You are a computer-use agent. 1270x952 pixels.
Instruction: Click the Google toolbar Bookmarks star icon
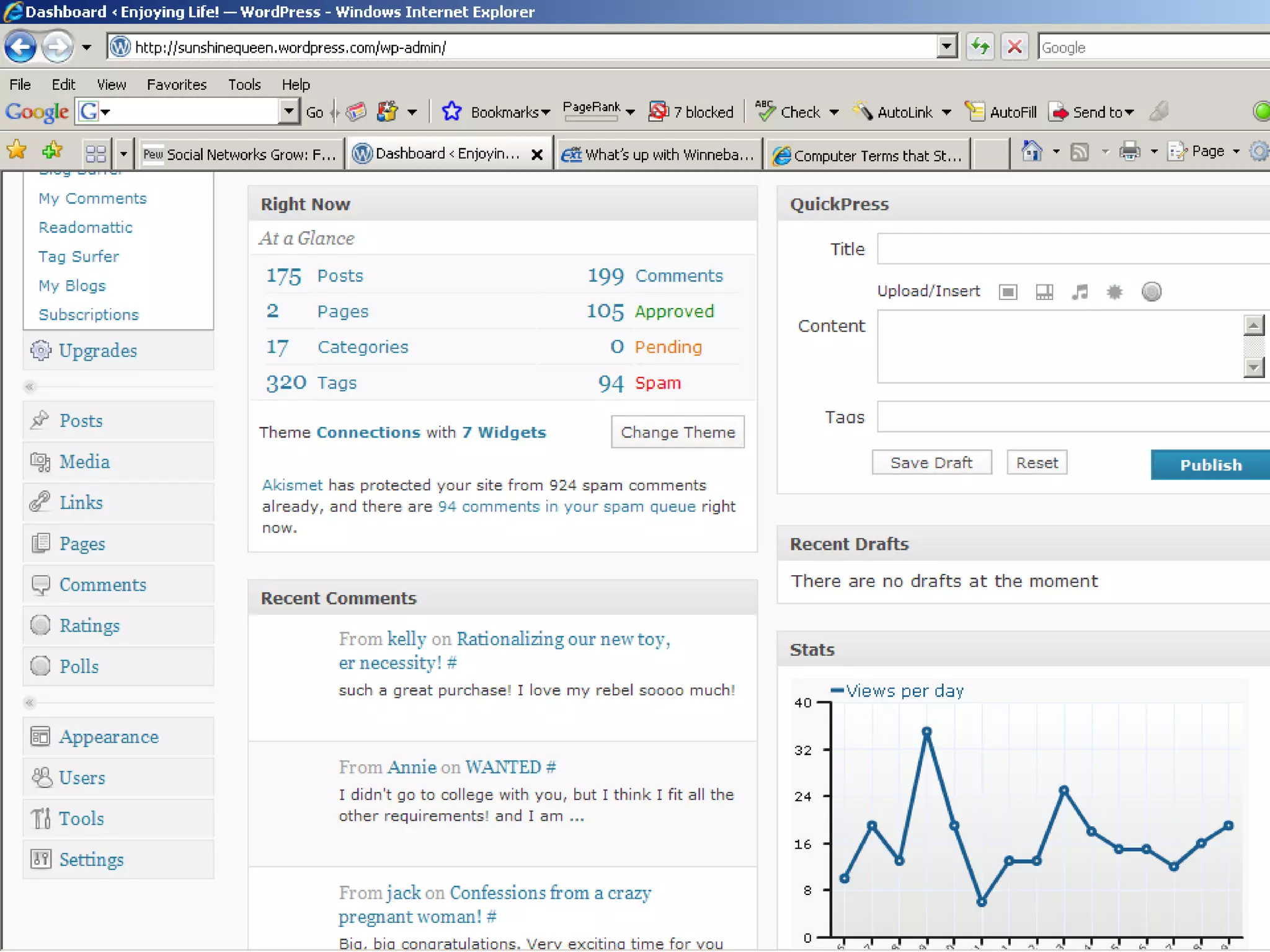pos(451,112)
